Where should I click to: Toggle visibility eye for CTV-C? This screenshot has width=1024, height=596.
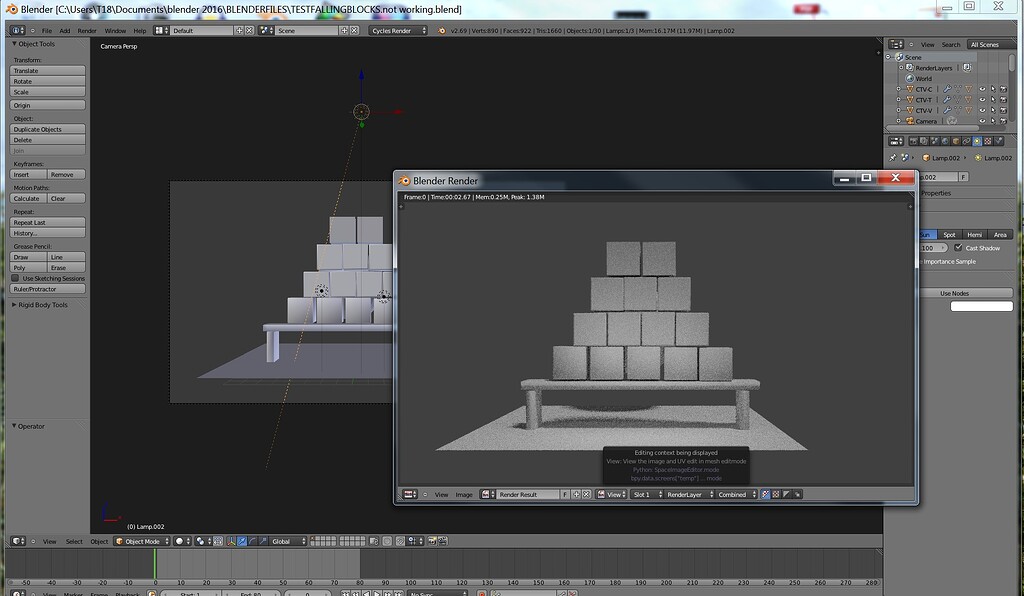point(982,89)
